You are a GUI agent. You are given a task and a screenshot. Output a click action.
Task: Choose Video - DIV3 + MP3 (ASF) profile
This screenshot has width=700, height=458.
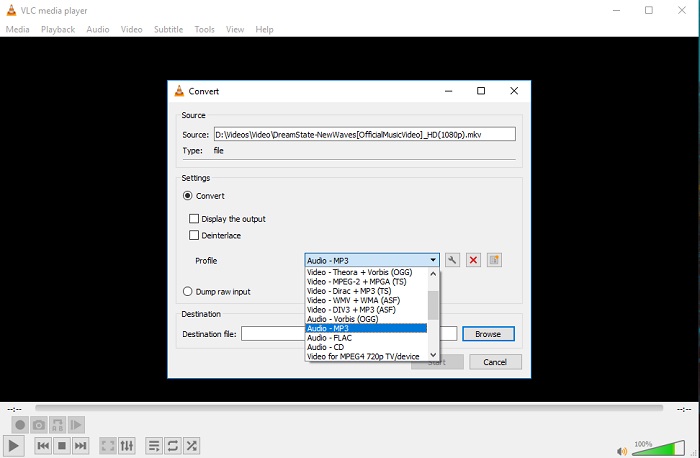pyautogui.click(x=366, y=310)
